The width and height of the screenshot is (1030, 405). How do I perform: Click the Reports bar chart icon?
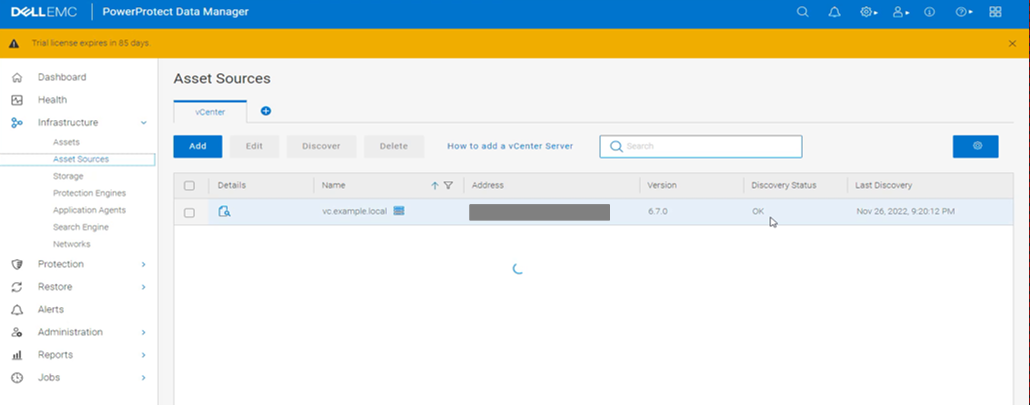[18, 355]
